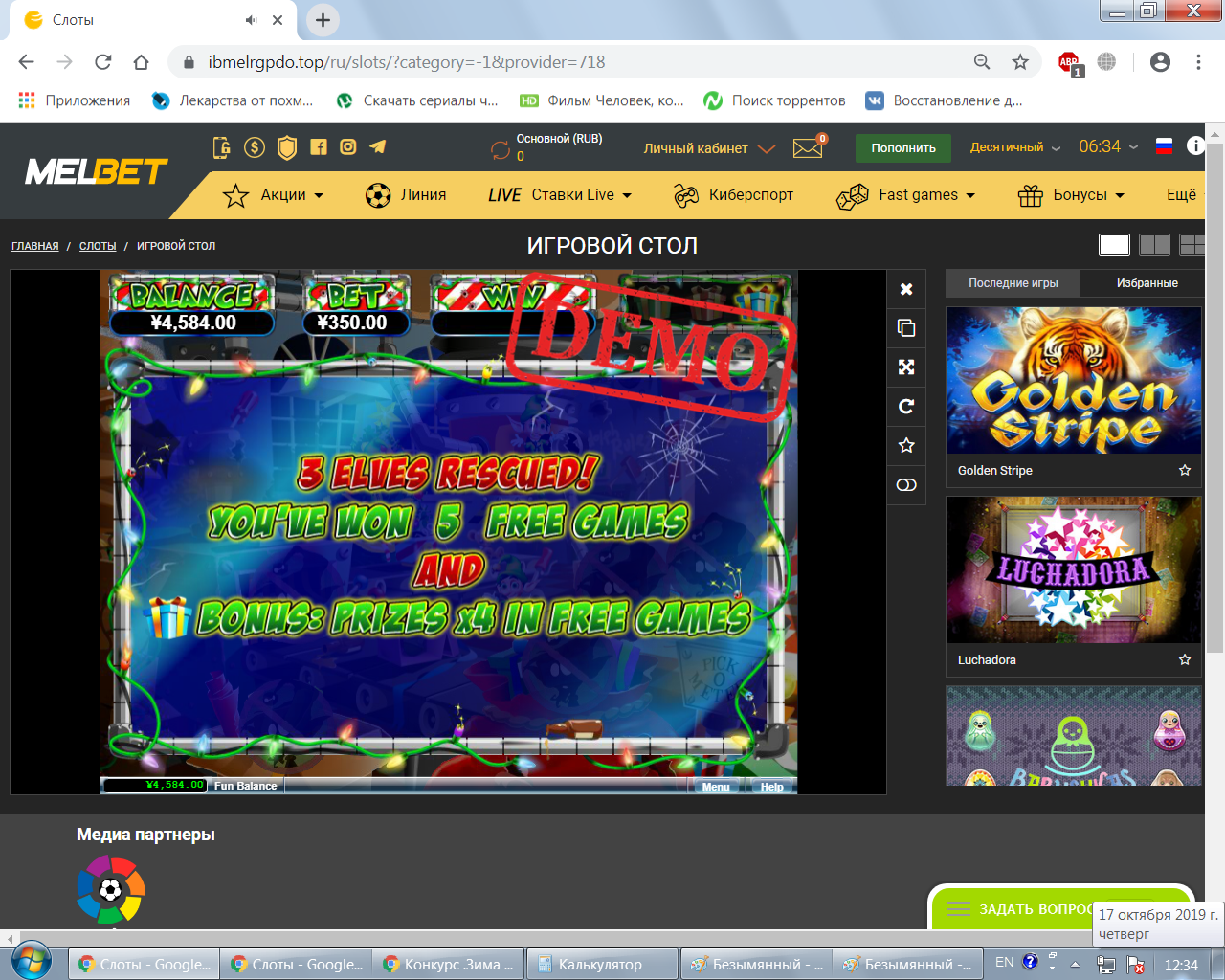Viewport: 1225px width, 980px height.
Task: Open Melbet Telegram channel icon
Action: click(x=378, y=146)
